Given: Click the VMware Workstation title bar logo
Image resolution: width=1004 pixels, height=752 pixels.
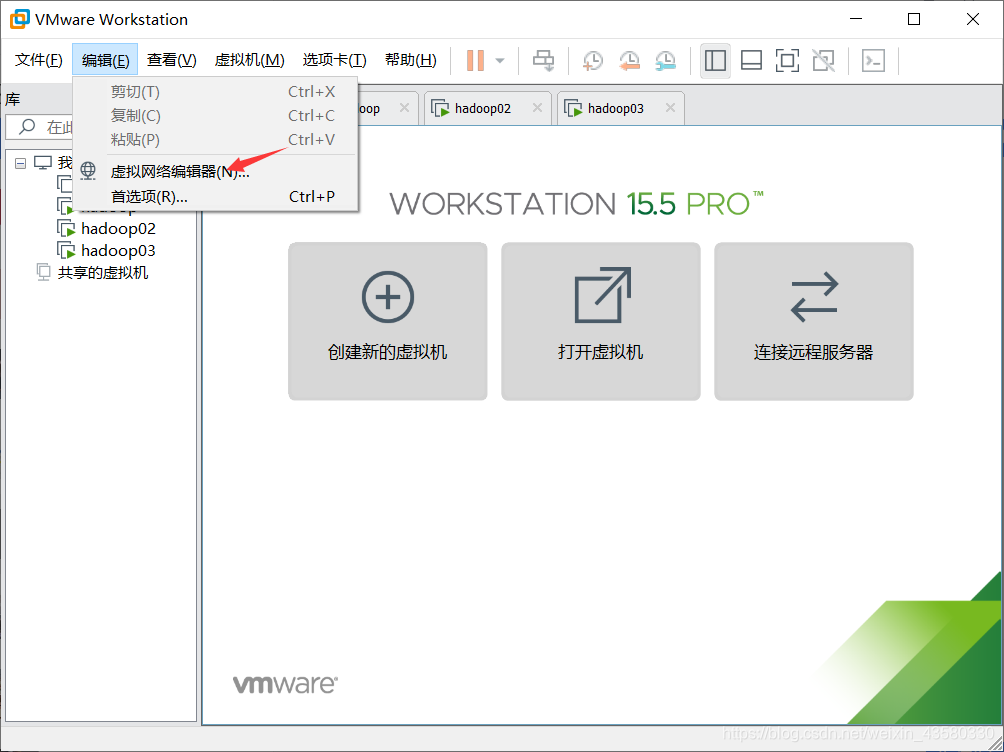Looking at the screenshot, I should (19, 19).
